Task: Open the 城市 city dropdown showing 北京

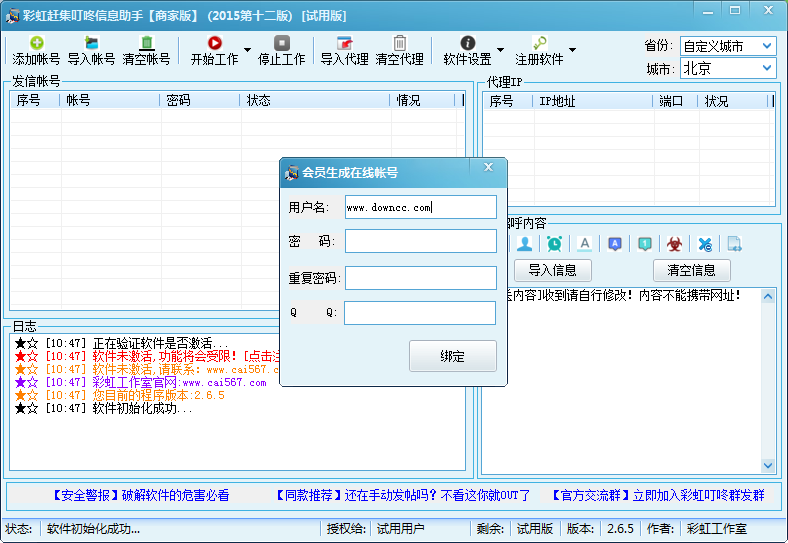Action: click(727, 68)
